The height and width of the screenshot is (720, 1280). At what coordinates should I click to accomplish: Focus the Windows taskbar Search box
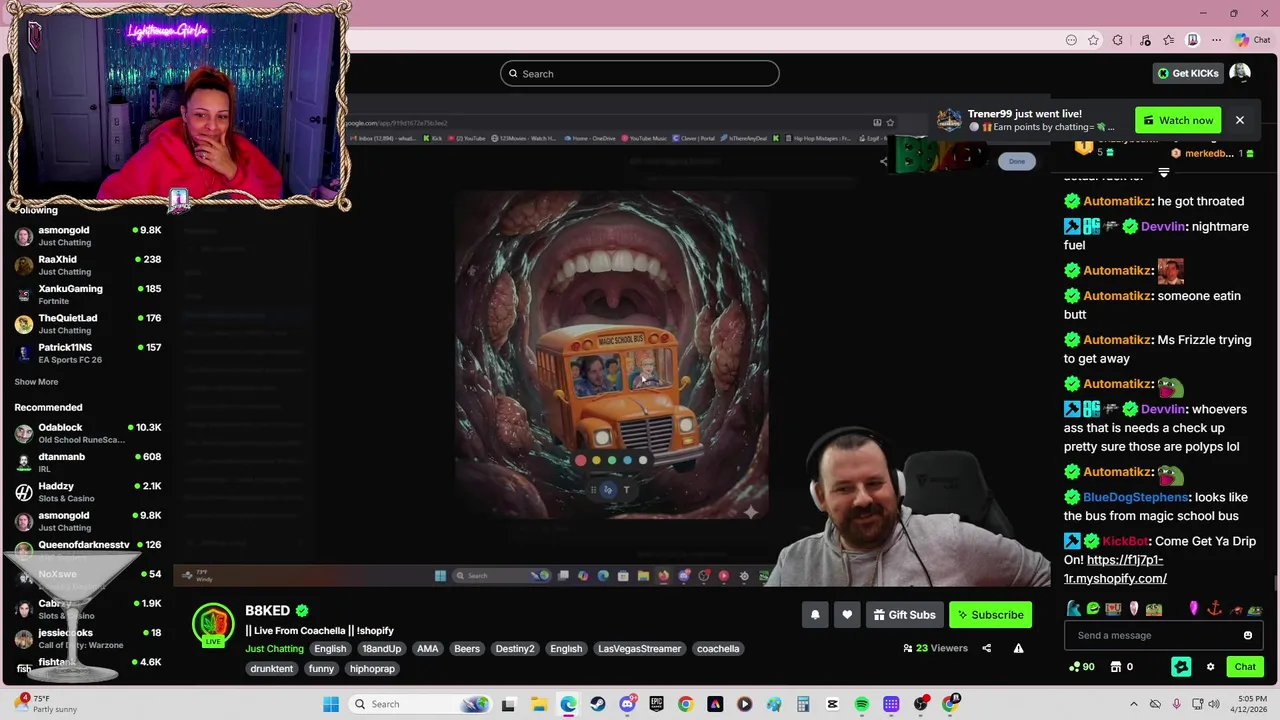tap(423, 704)
